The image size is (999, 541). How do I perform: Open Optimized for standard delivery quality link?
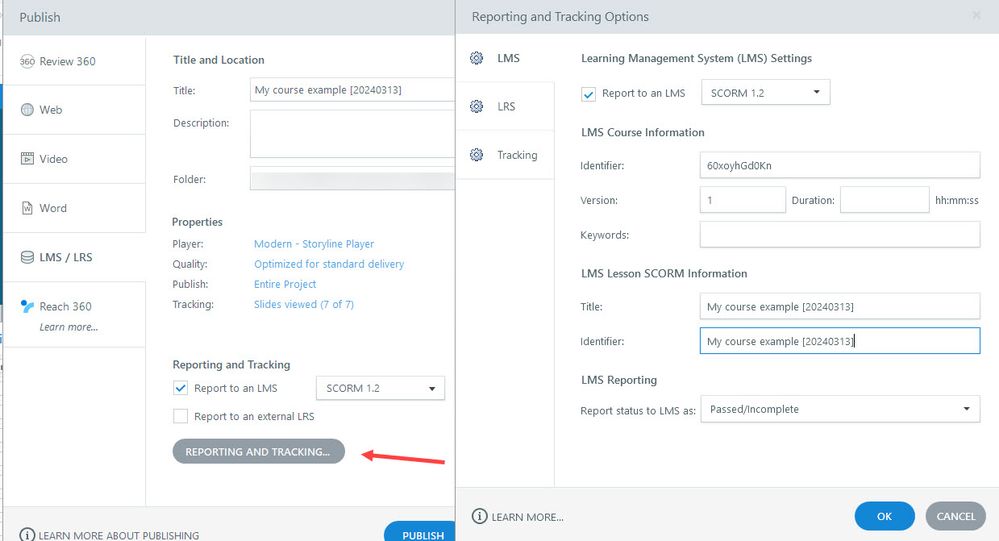pyautogui.click(x=329, y=264)
